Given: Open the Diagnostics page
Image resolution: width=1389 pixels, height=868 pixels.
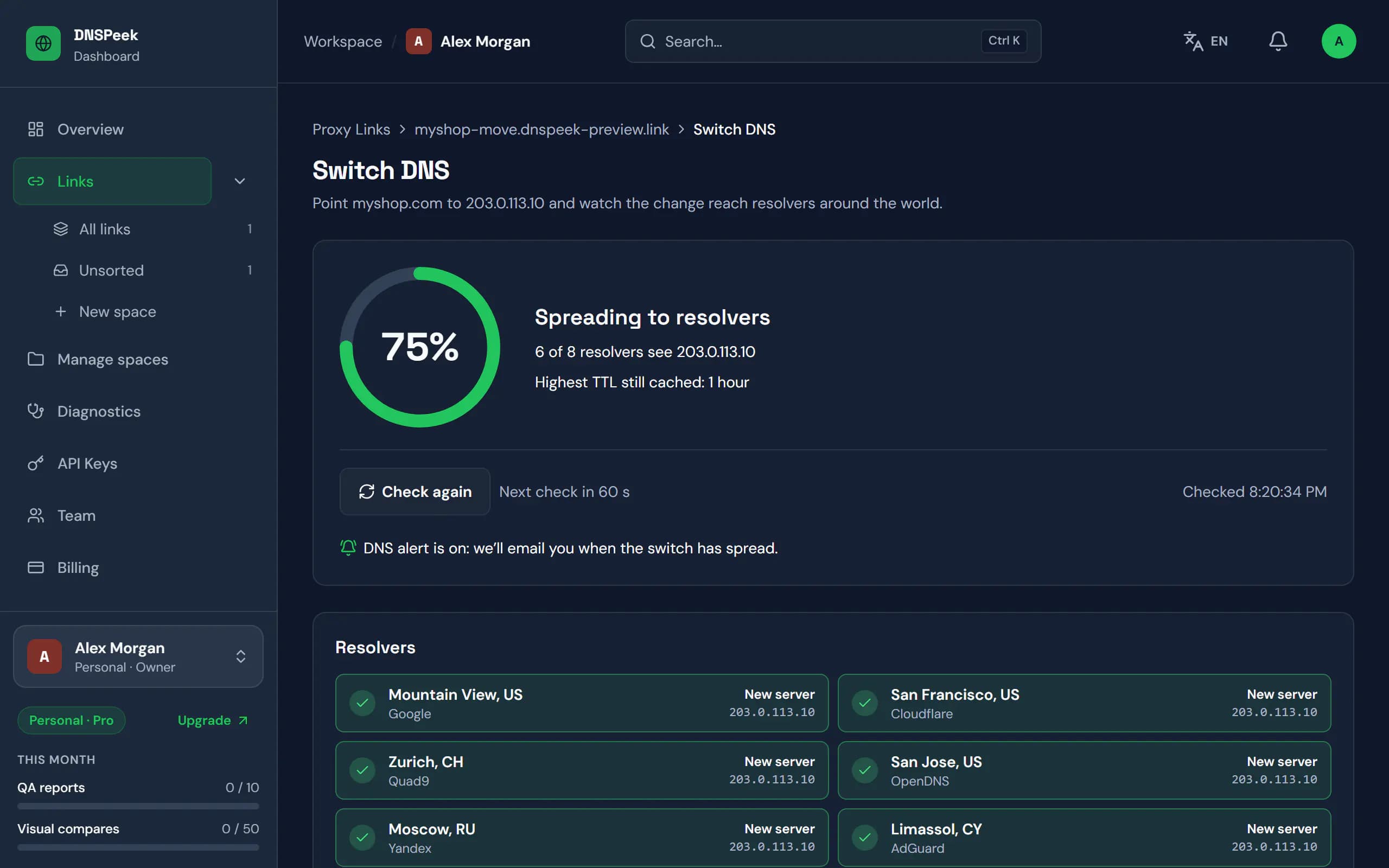Looking at the screenshot, I should coord(138,411).
